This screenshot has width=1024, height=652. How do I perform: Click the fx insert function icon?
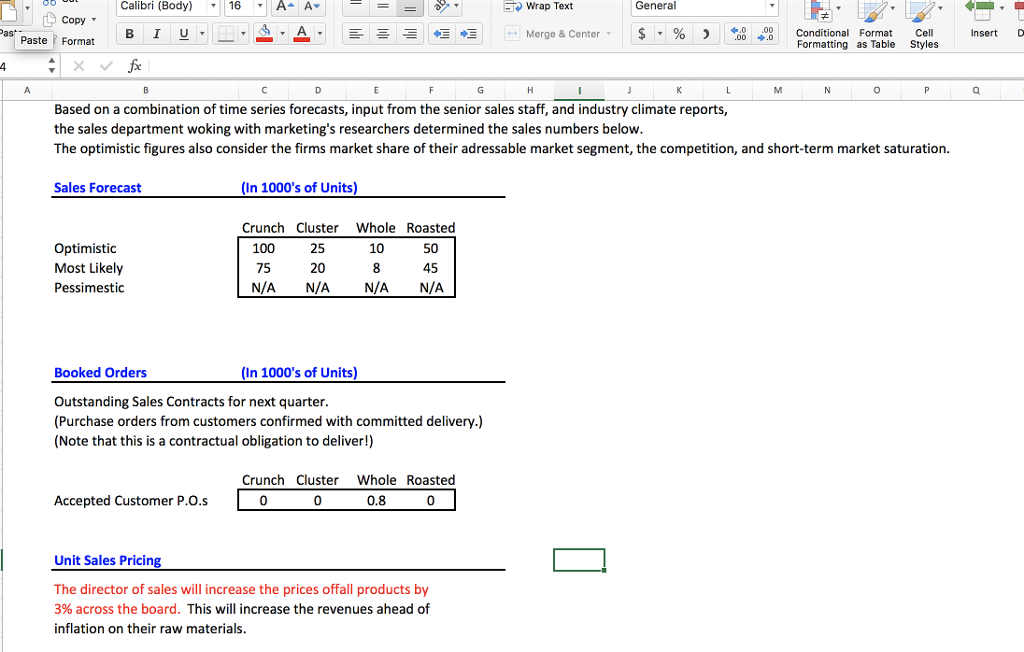click(x=135, y=66)
